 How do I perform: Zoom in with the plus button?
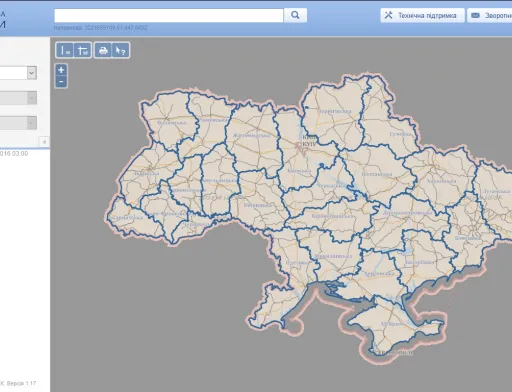point(61,70)
